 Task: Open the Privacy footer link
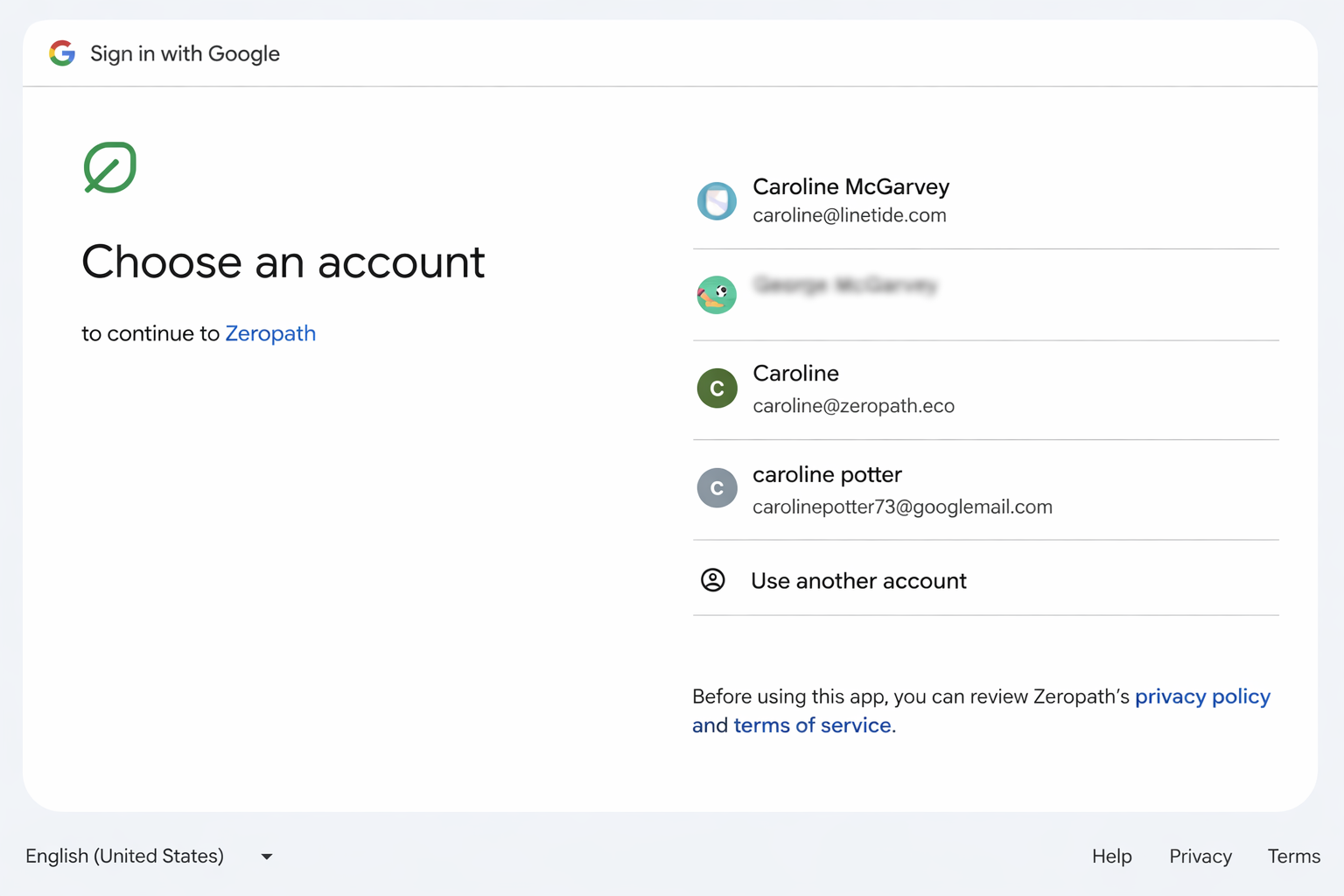(x=1200, y=856)
